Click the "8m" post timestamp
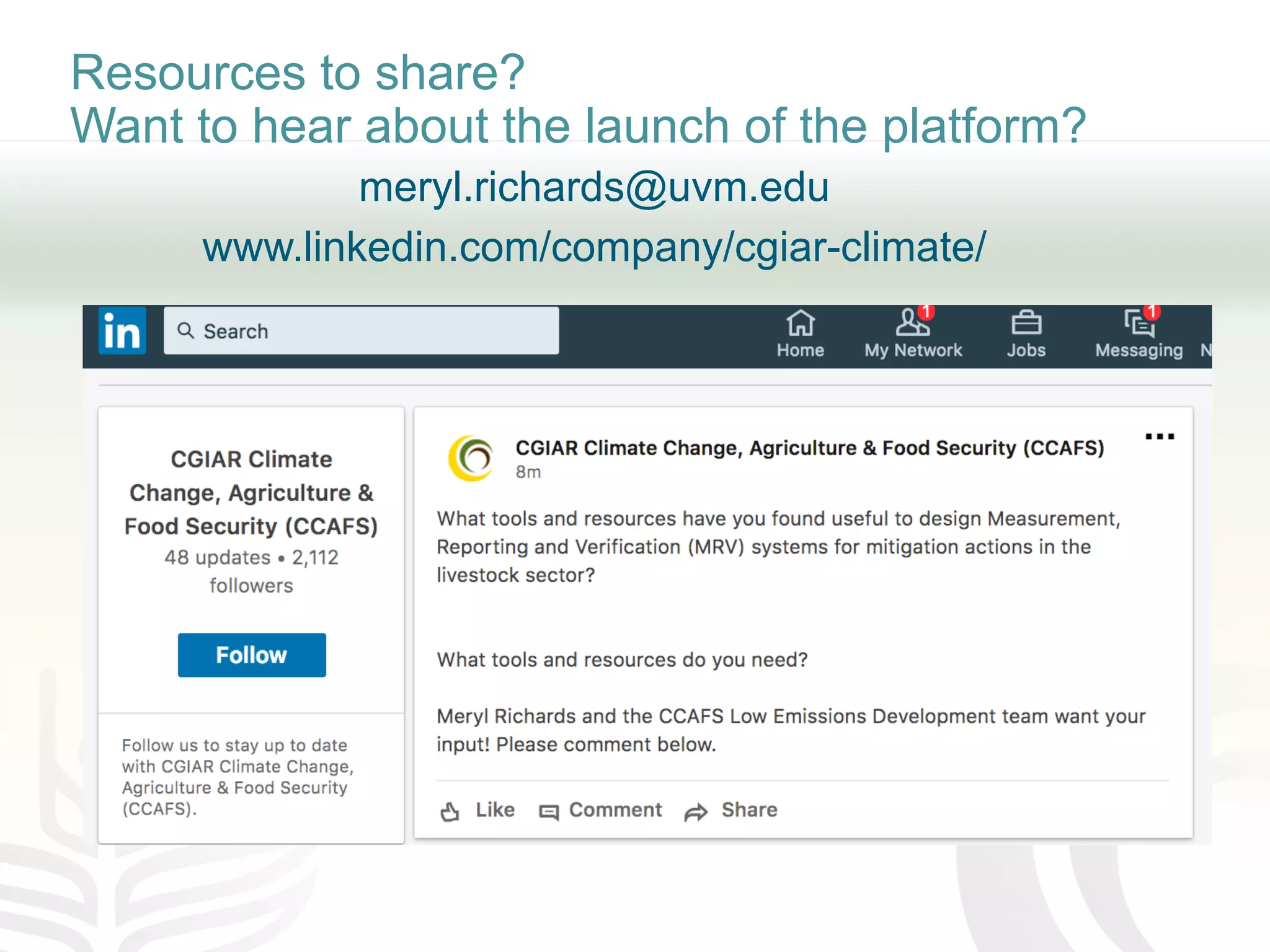The width and height of the screenshot is (1270, 952). tap(528, 472)
